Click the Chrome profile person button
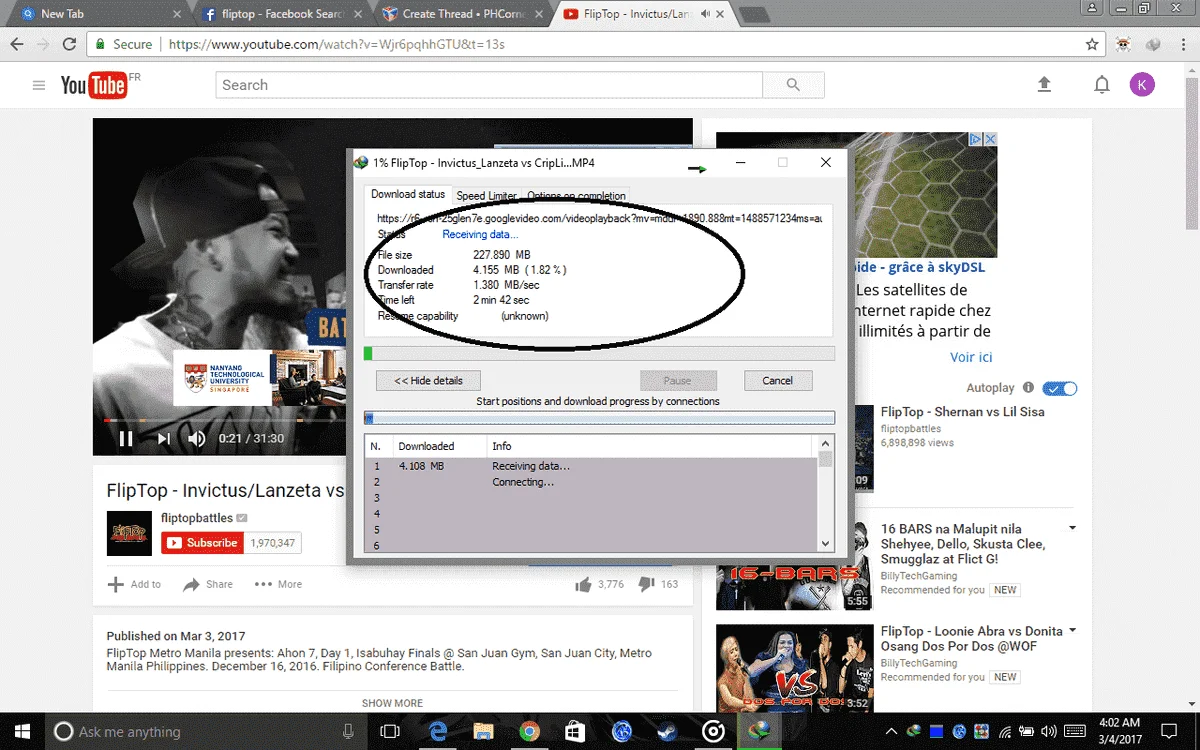 (1093, 10)
